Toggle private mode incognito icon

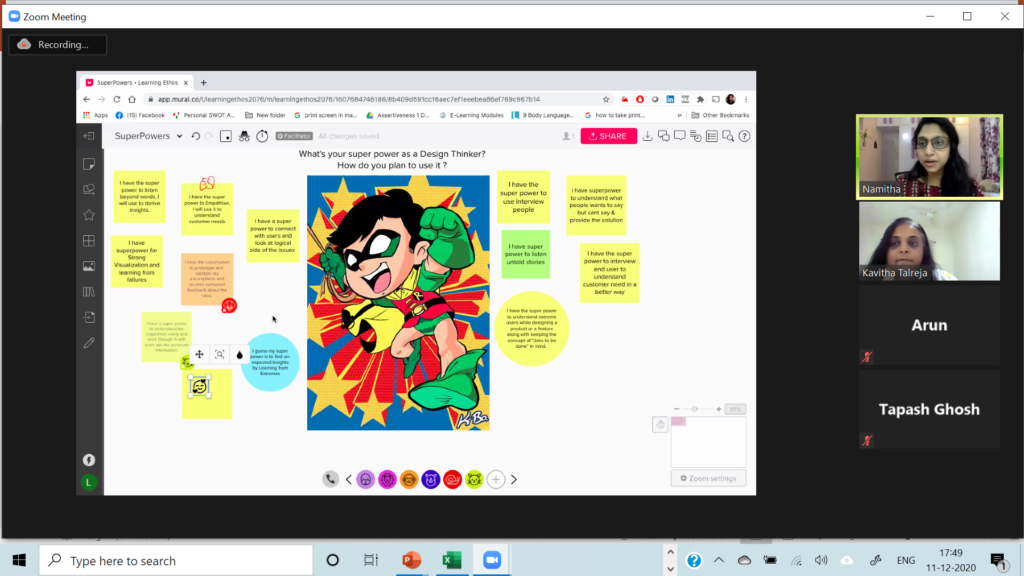click(244, 136)
